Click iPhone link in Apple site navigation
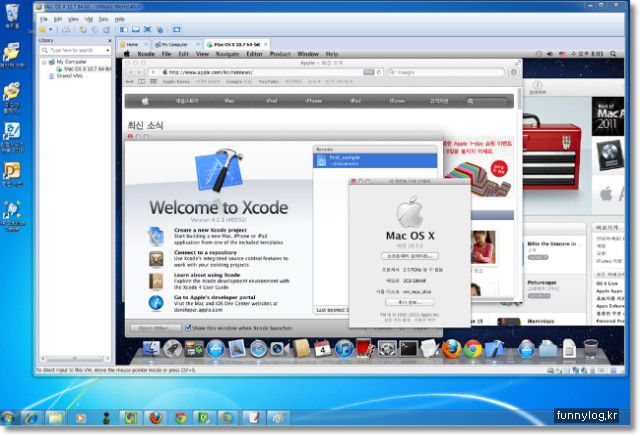Viewport: 640px width, 436px height. pos(313,101)
